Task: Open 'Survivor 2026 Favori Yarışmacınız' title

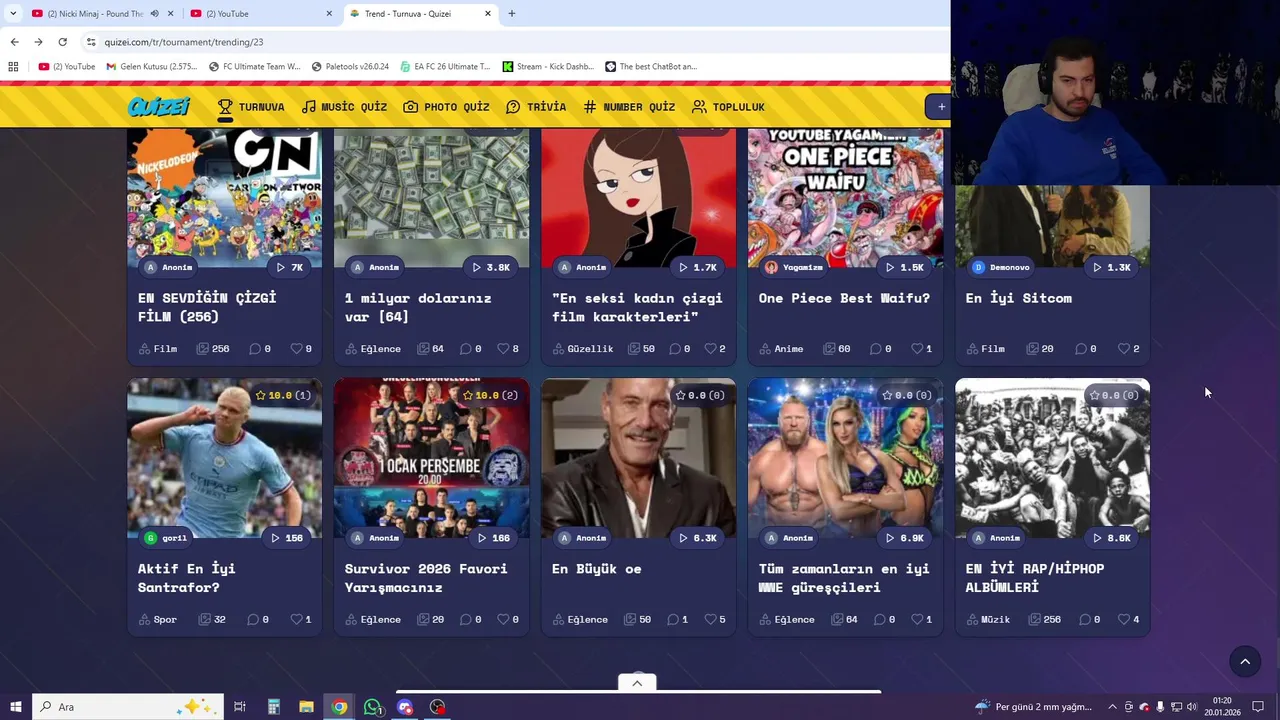Action: (x=426, y=578)
